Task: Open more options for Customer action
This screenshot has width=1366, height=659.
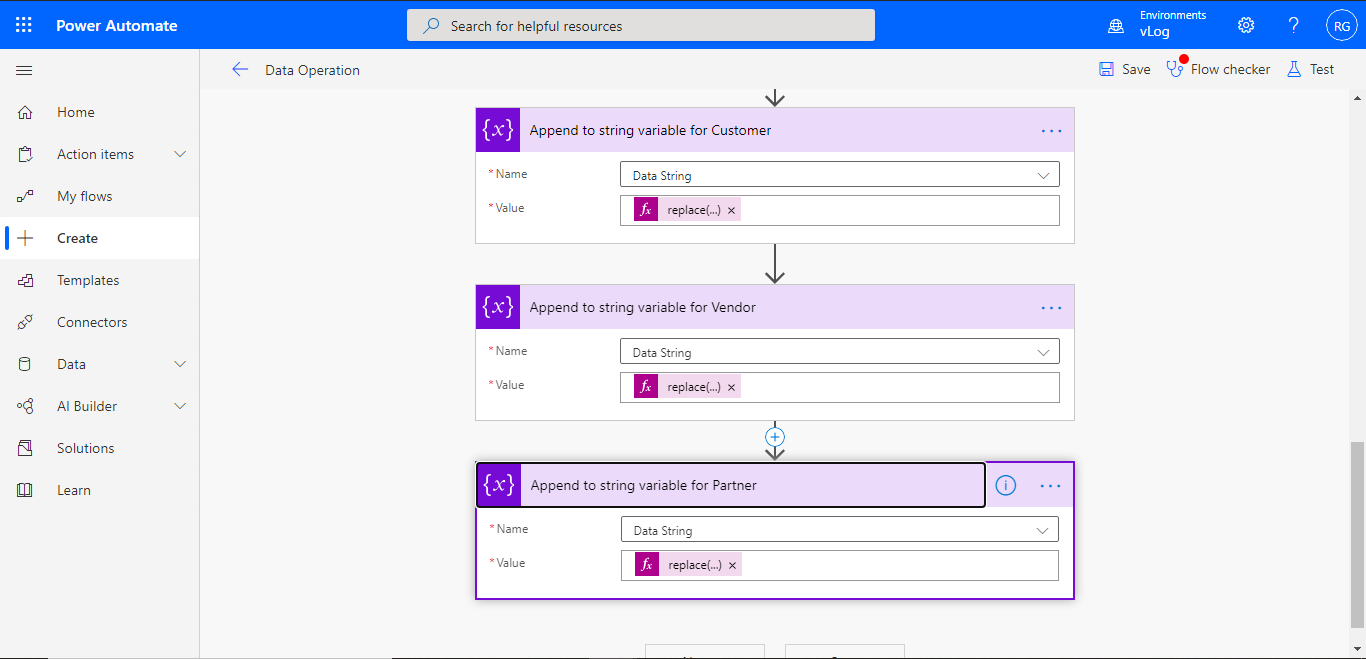Action: click(1051, 130)
